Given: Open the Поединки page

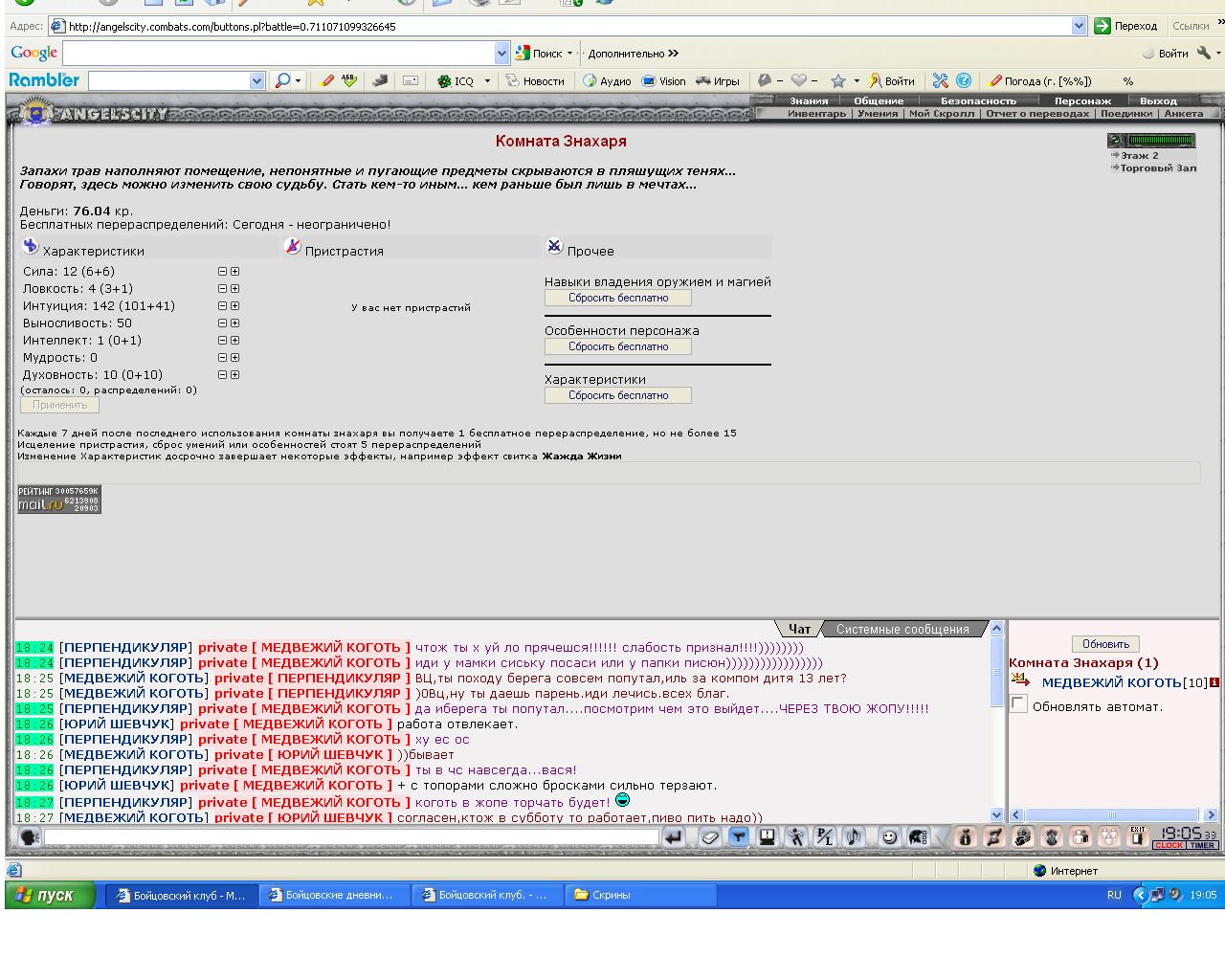Looking at the screenshot, I should click(x=1126, y=113).
